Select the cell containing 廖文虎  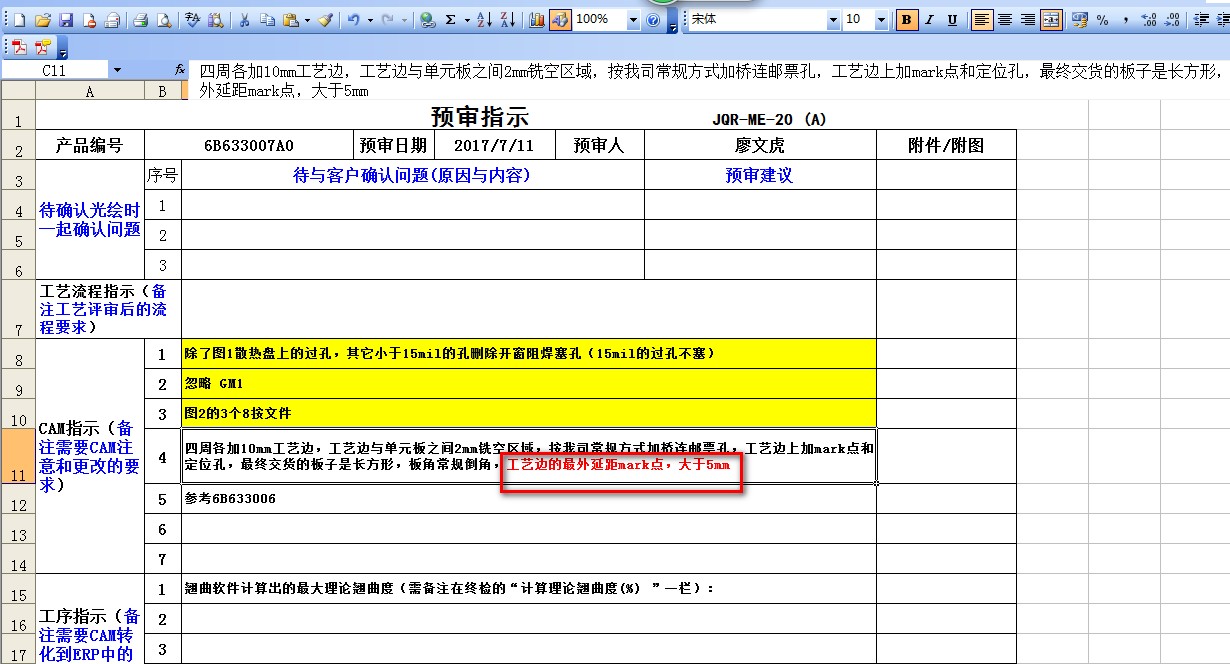(760, 145)
